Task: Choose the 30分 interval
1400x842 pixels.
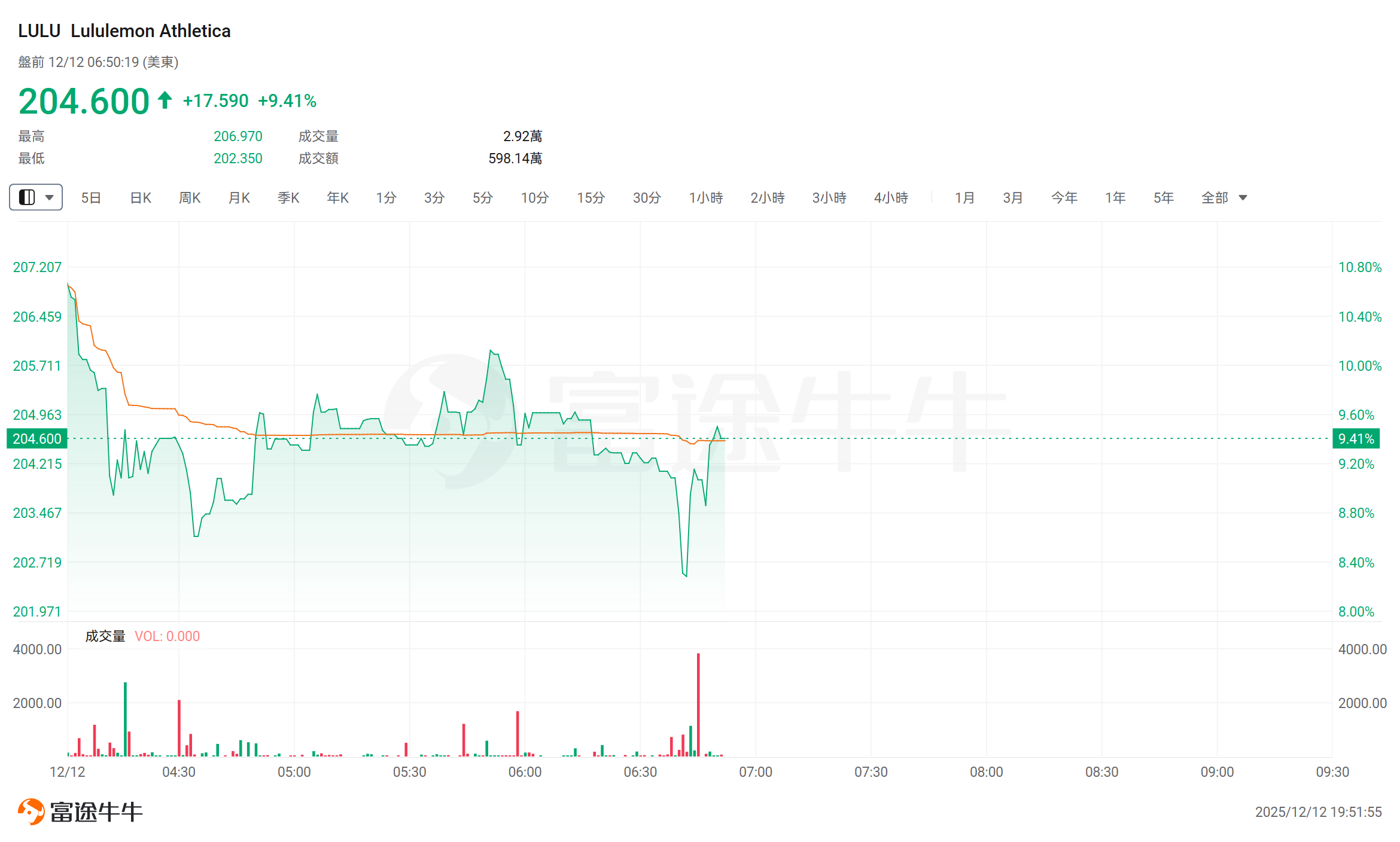Action: pos(647,198)
